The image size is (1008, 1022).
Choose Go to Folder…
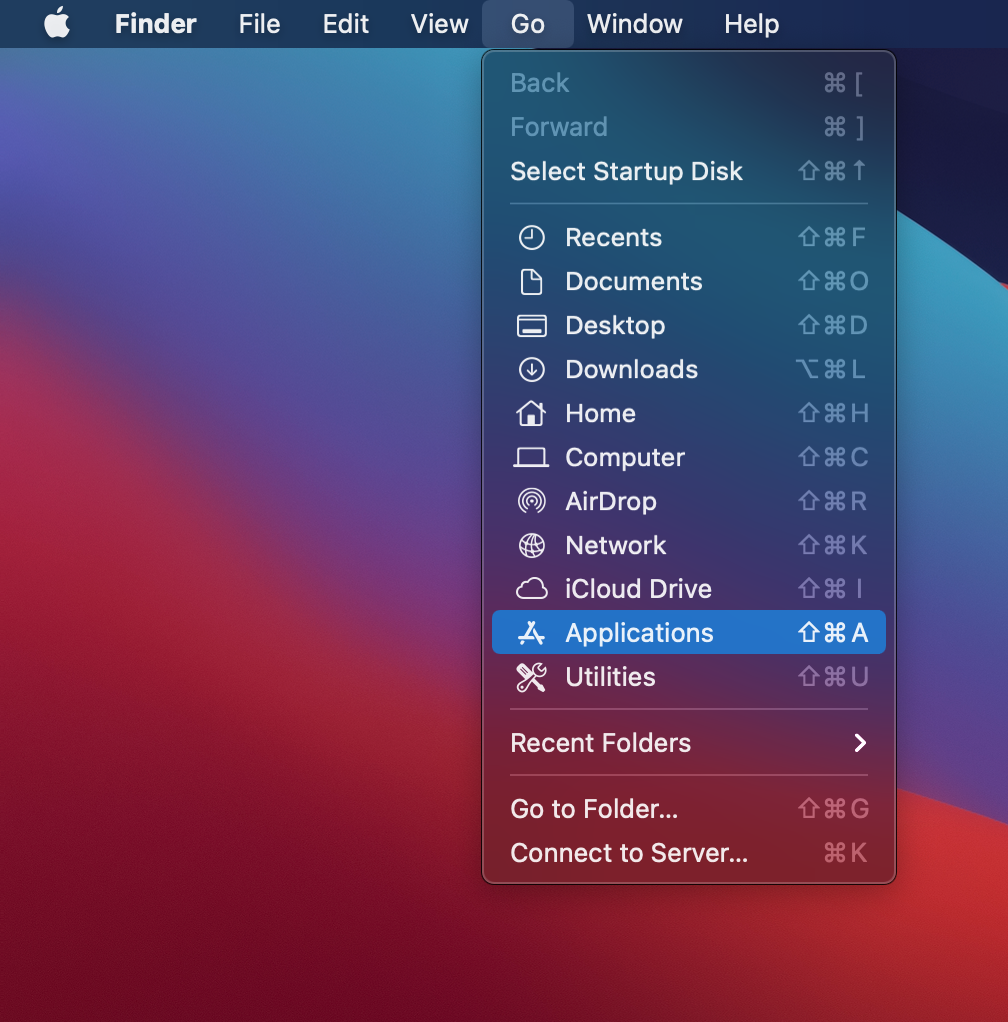689,809
